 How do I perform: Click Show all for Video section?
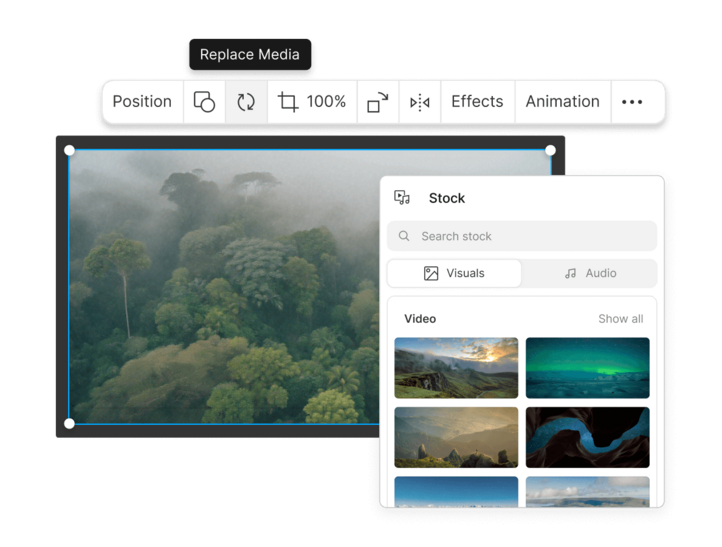pyautogui.click(x=620, y=319)
